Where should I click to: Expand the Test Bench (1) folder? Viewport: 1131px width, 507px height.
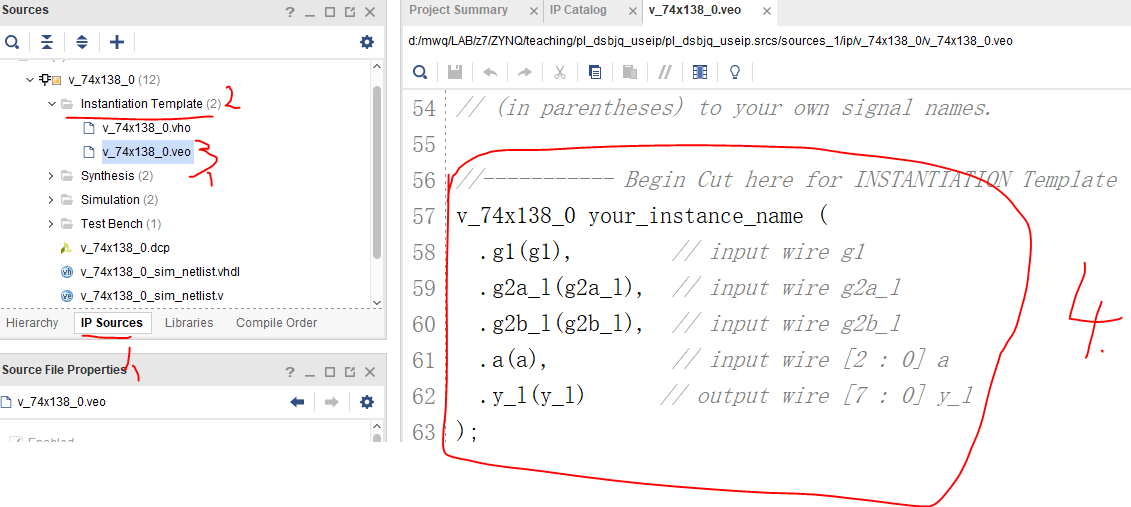click(51, 224)
